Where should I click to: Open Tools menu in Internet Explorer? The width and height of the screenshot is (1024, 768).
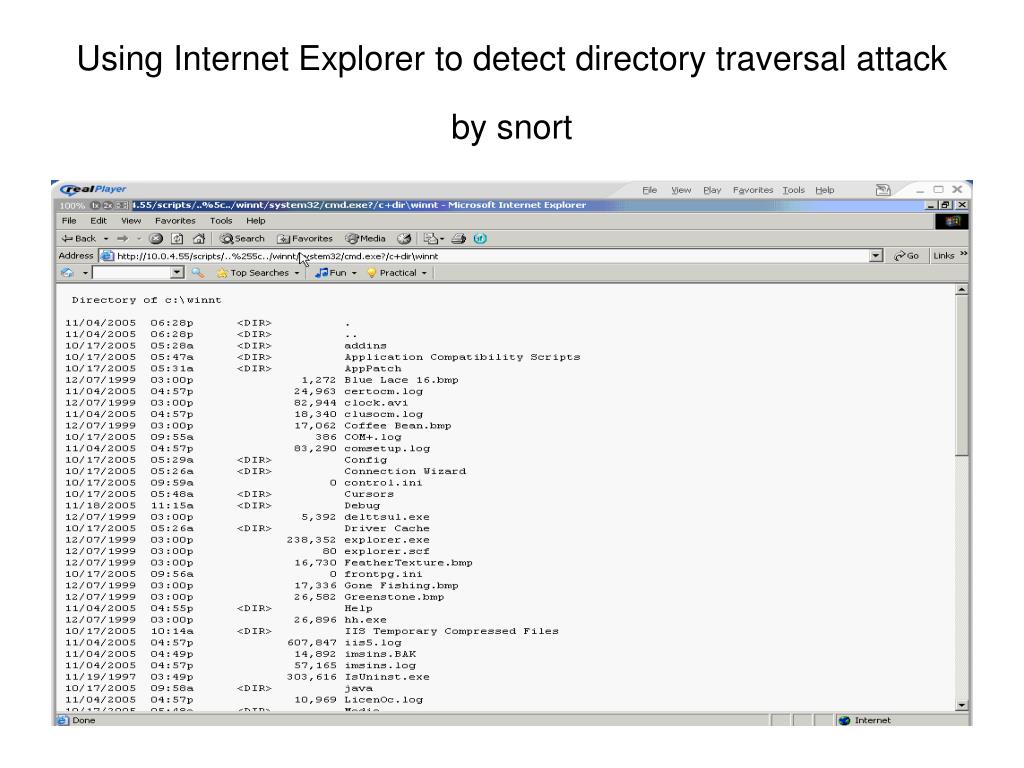221,221
